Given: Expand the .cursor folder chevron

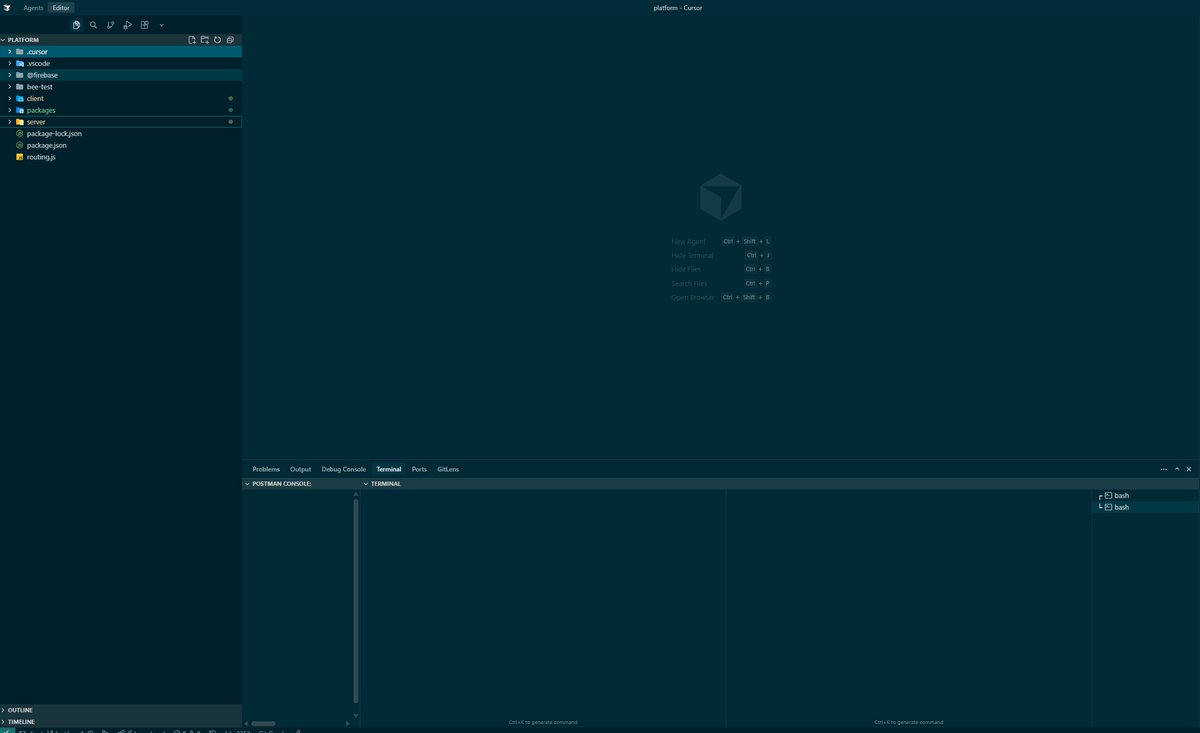Looking at the screenshot, I should (9, 51).
